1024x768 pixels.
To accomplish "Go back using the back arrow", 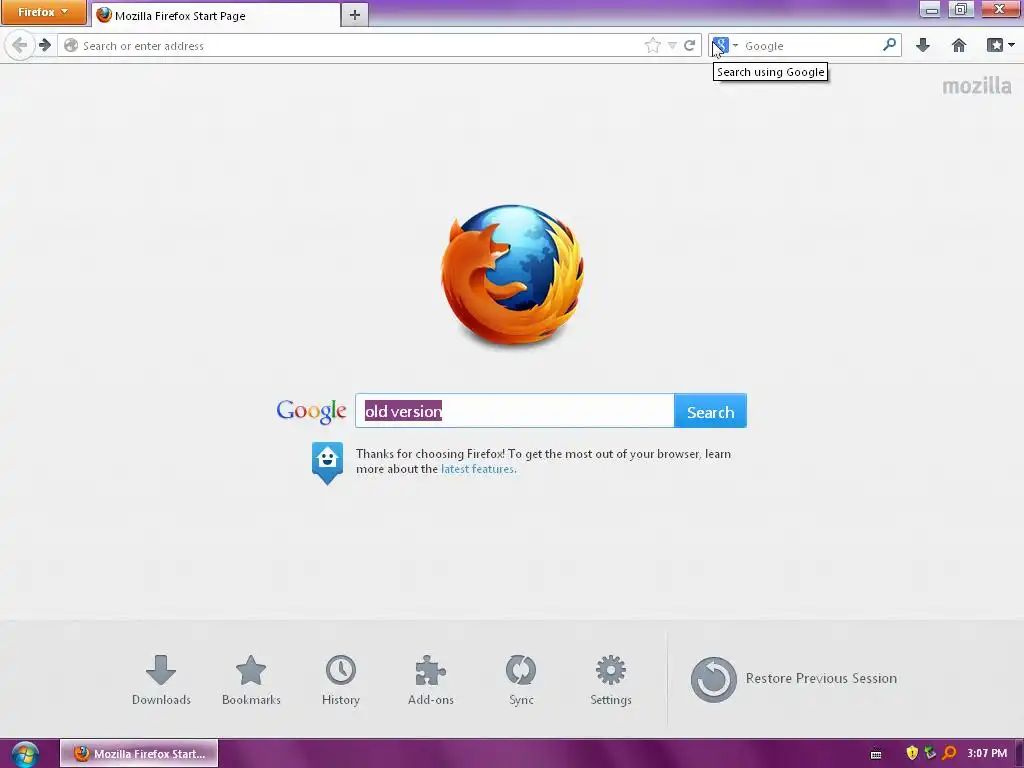I will click(20, 46).
